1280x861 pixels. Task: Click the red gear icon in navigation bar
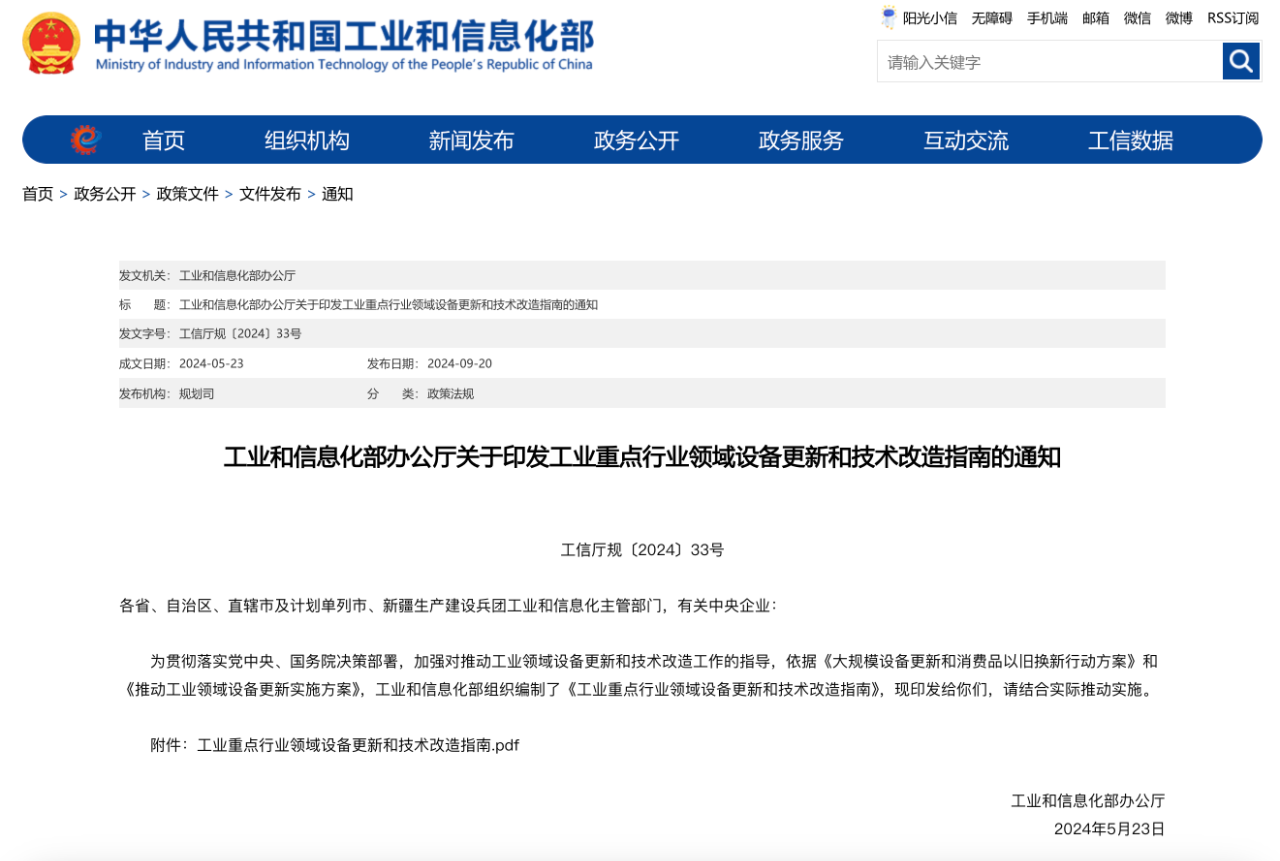click(x=85, y=140)
